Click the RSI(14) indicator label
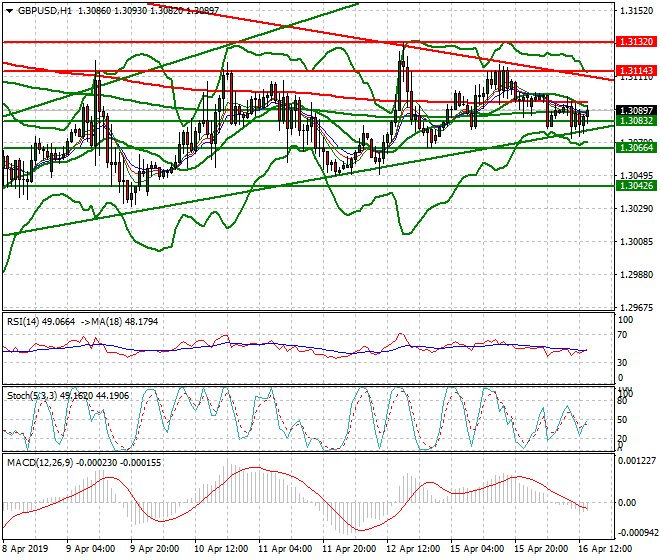 click(22, 322)
